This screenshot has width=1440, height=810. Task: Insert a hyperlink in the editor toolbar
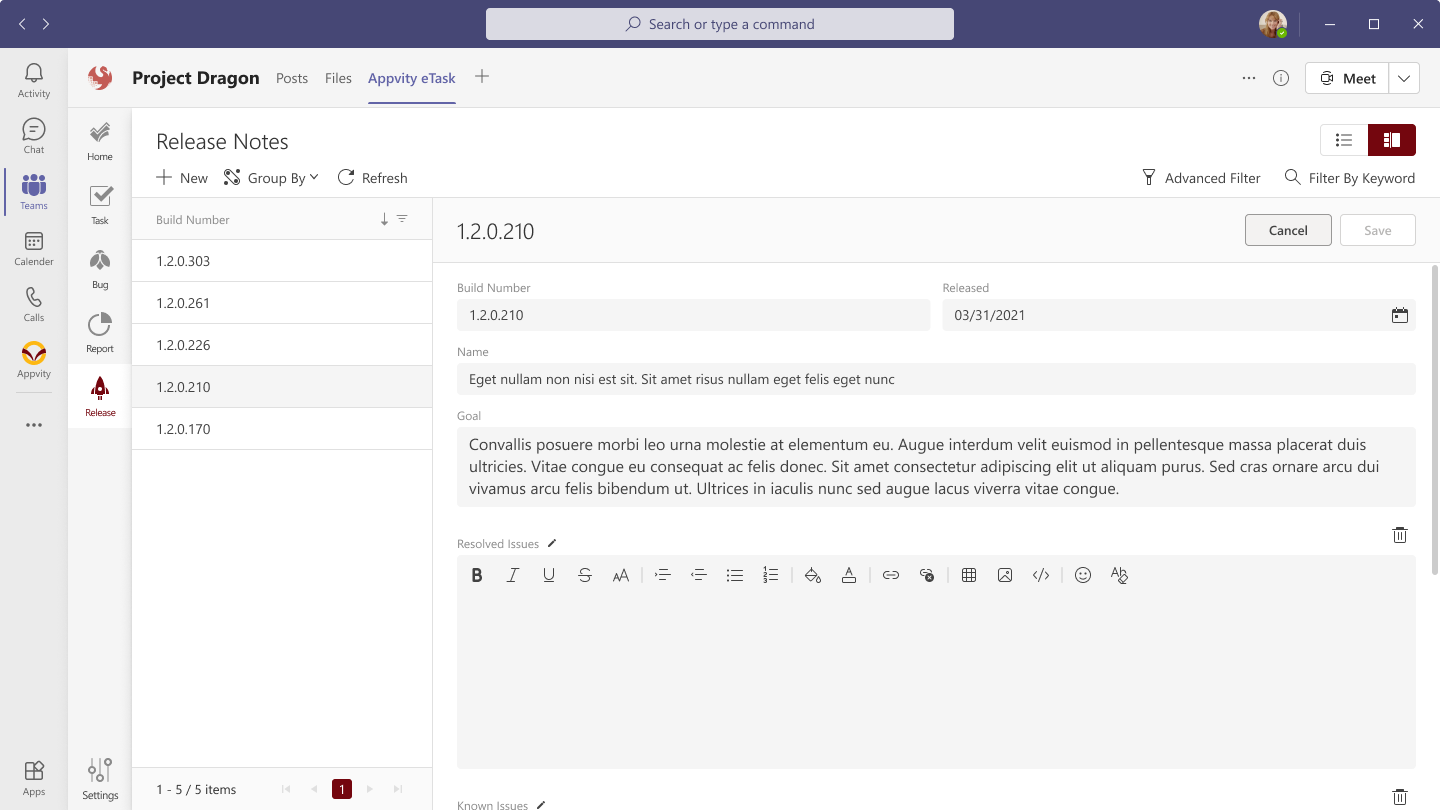tap(891, 575)
